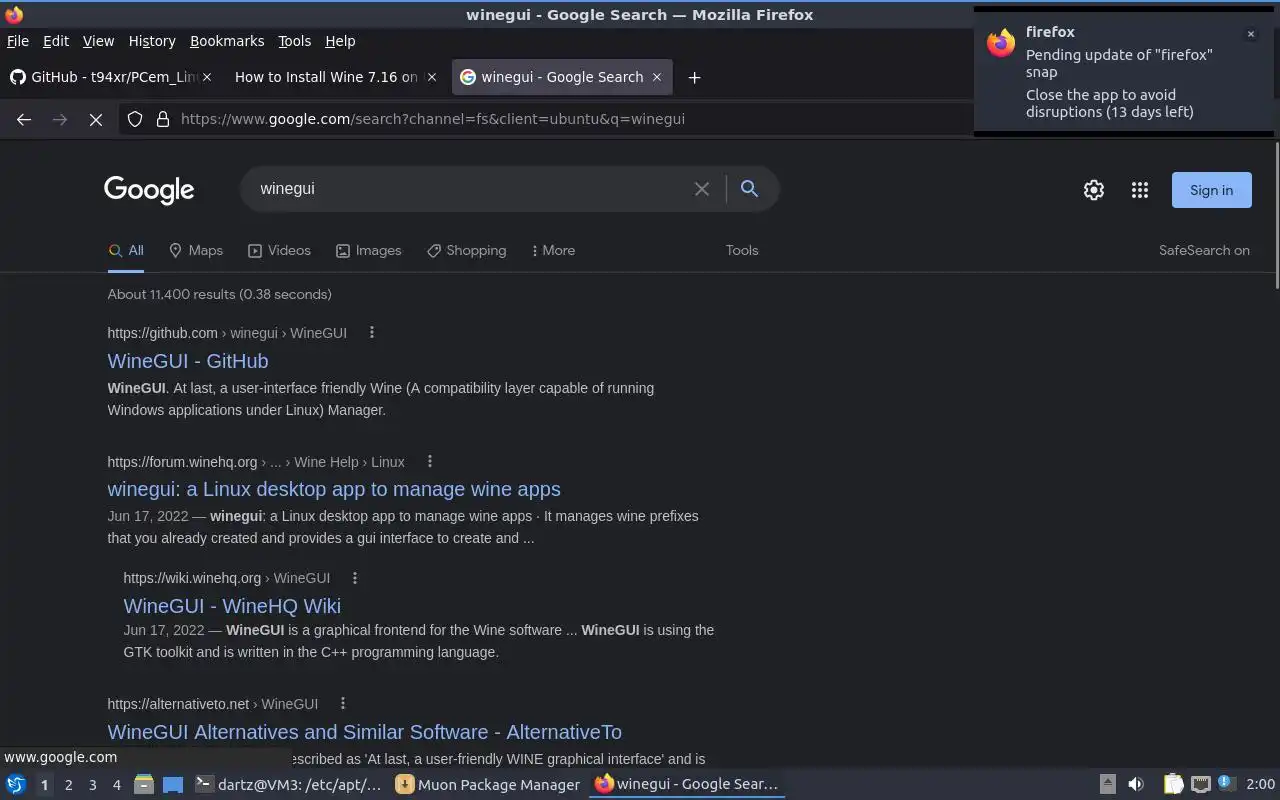The image size is (1280, 800).
Task: Click the volume speaker tray icon
Action: click(x=1136, y=784)
